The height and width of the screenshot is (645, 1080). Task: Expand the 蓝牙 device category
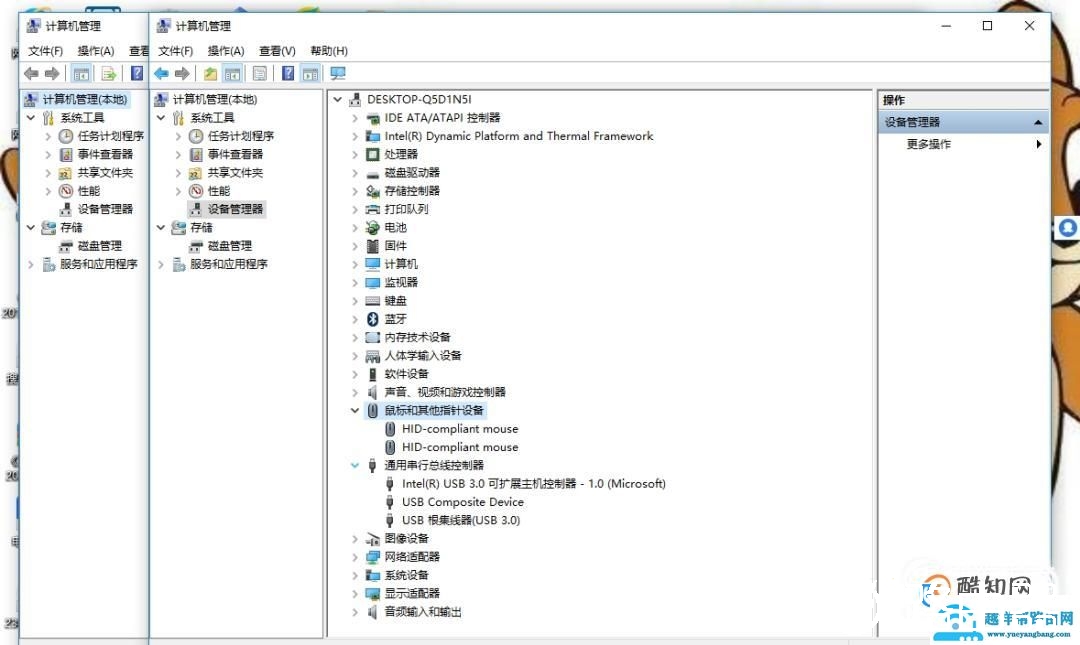pyautogui.click(x=355, y=318)
